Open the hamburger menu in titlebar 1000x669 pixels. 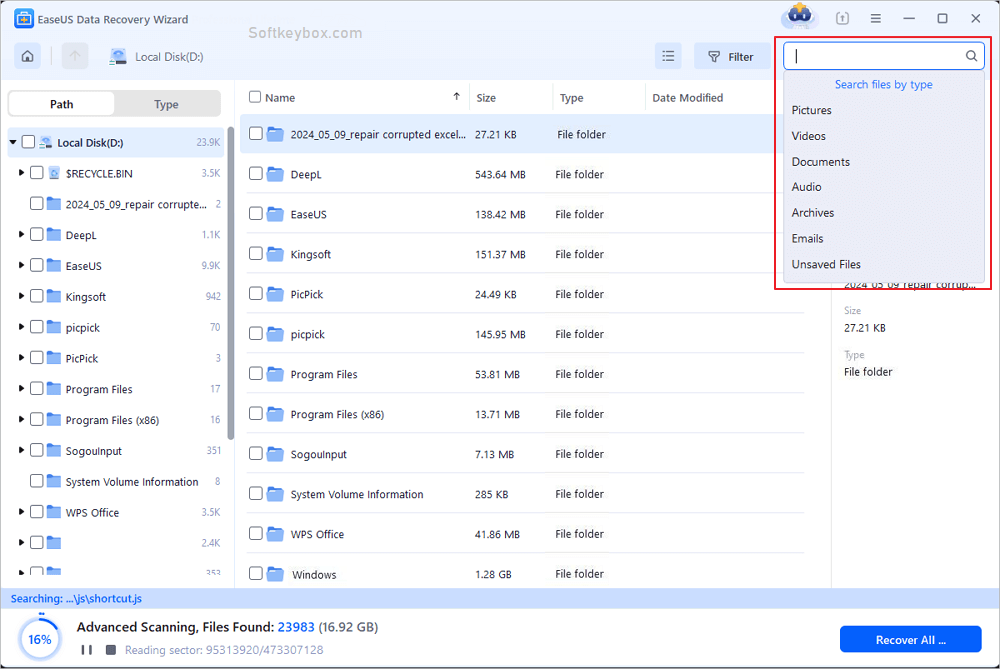pyautogui.click(x=876, y=17)
